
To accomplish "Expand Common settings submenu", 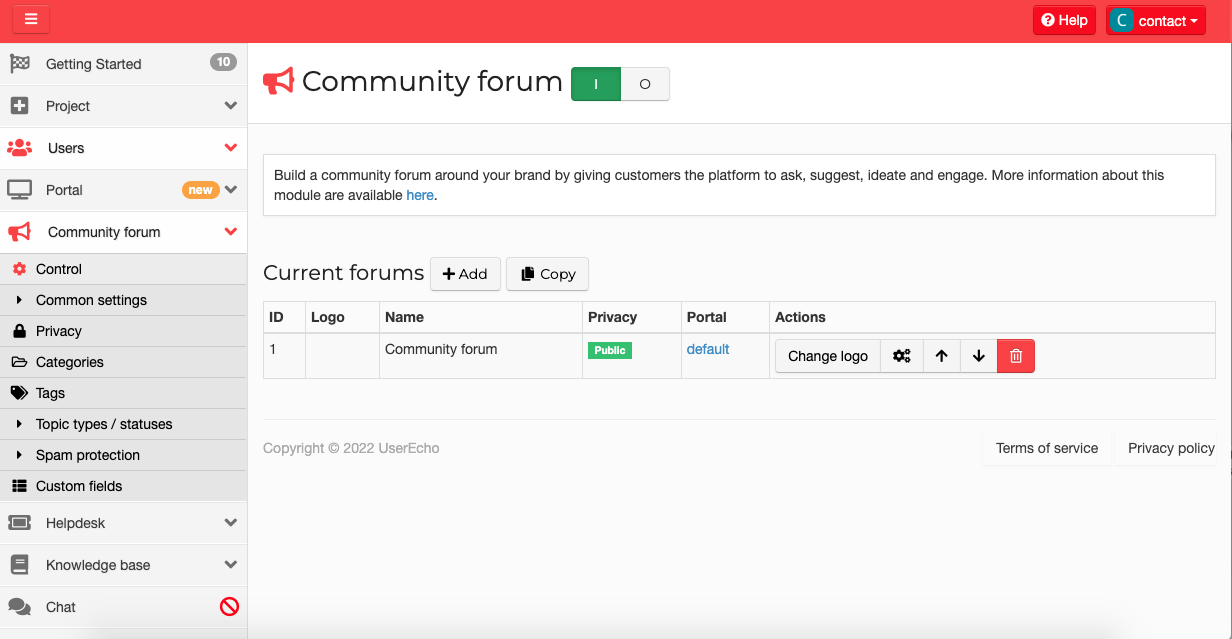I will coord(123,300).
